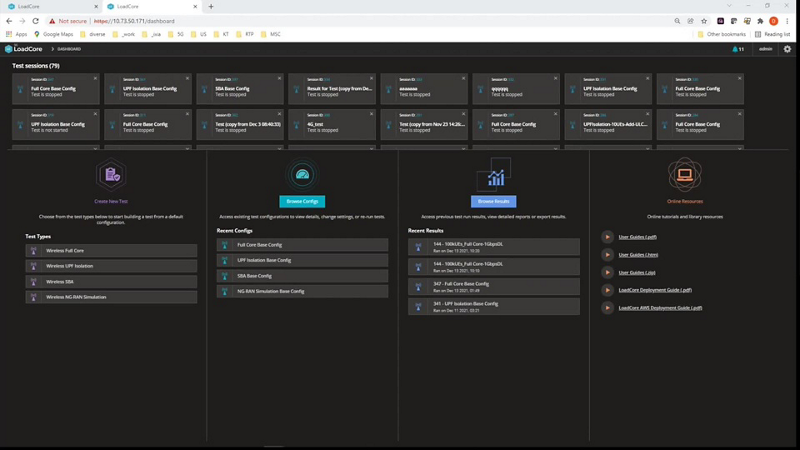800x450 pixels.
Task: Click antenna icon beside Wireless UPF Isolation
Action: 34,266
